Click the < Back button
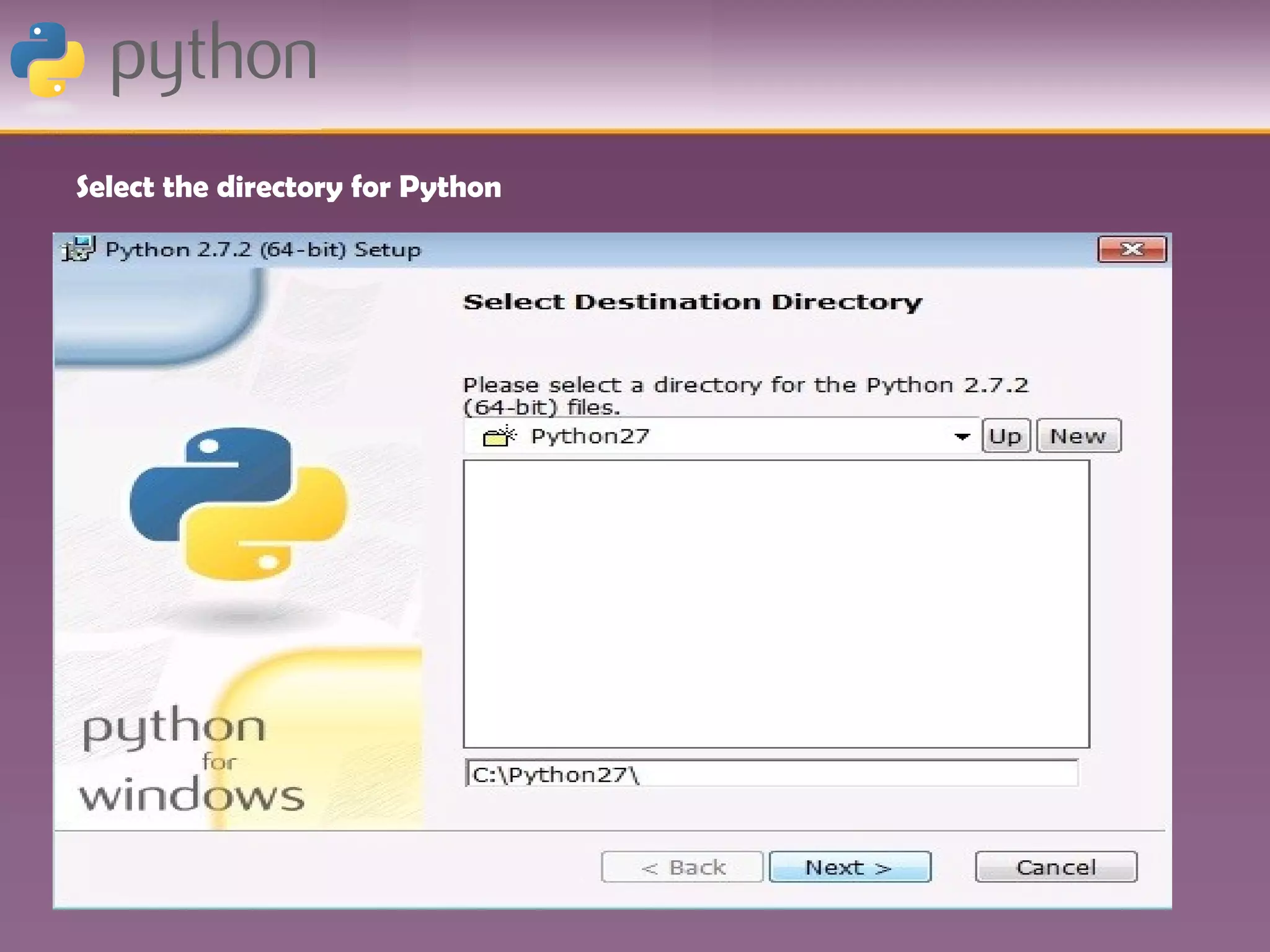 tap(682, 866)
